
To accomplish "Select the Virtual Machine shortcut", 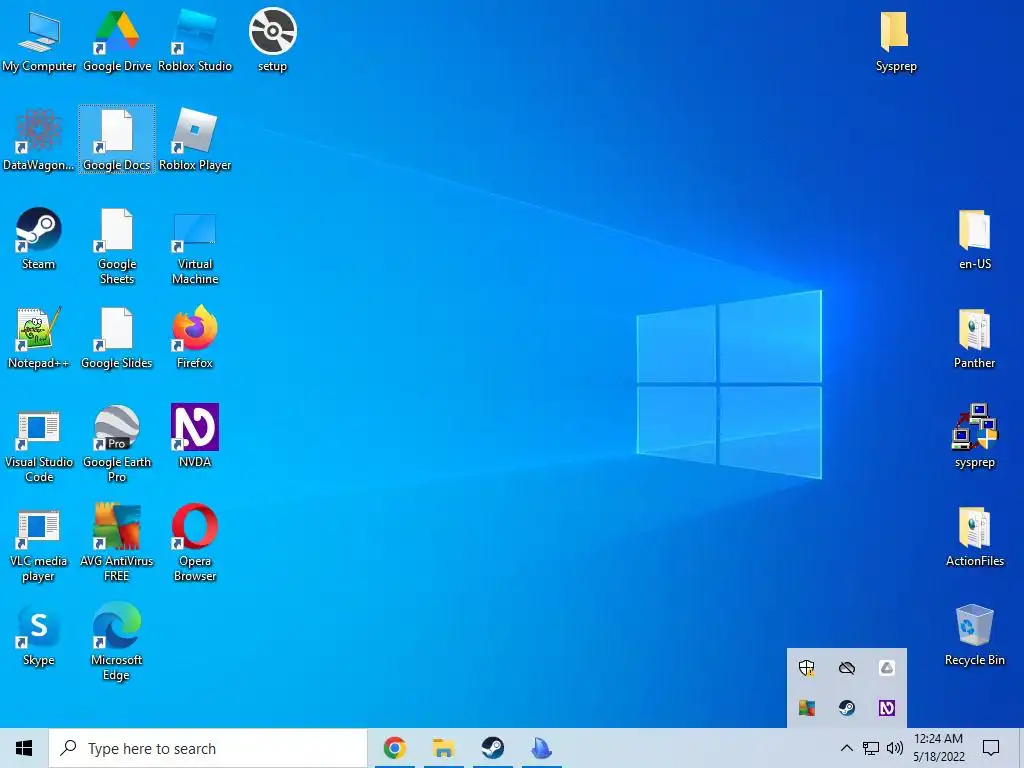I will point(195,246).
